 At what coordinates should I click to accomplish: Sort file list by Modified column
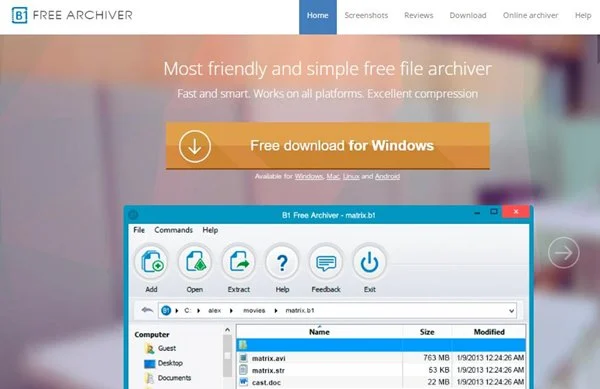pyautogui.click(x=489, y=332)
